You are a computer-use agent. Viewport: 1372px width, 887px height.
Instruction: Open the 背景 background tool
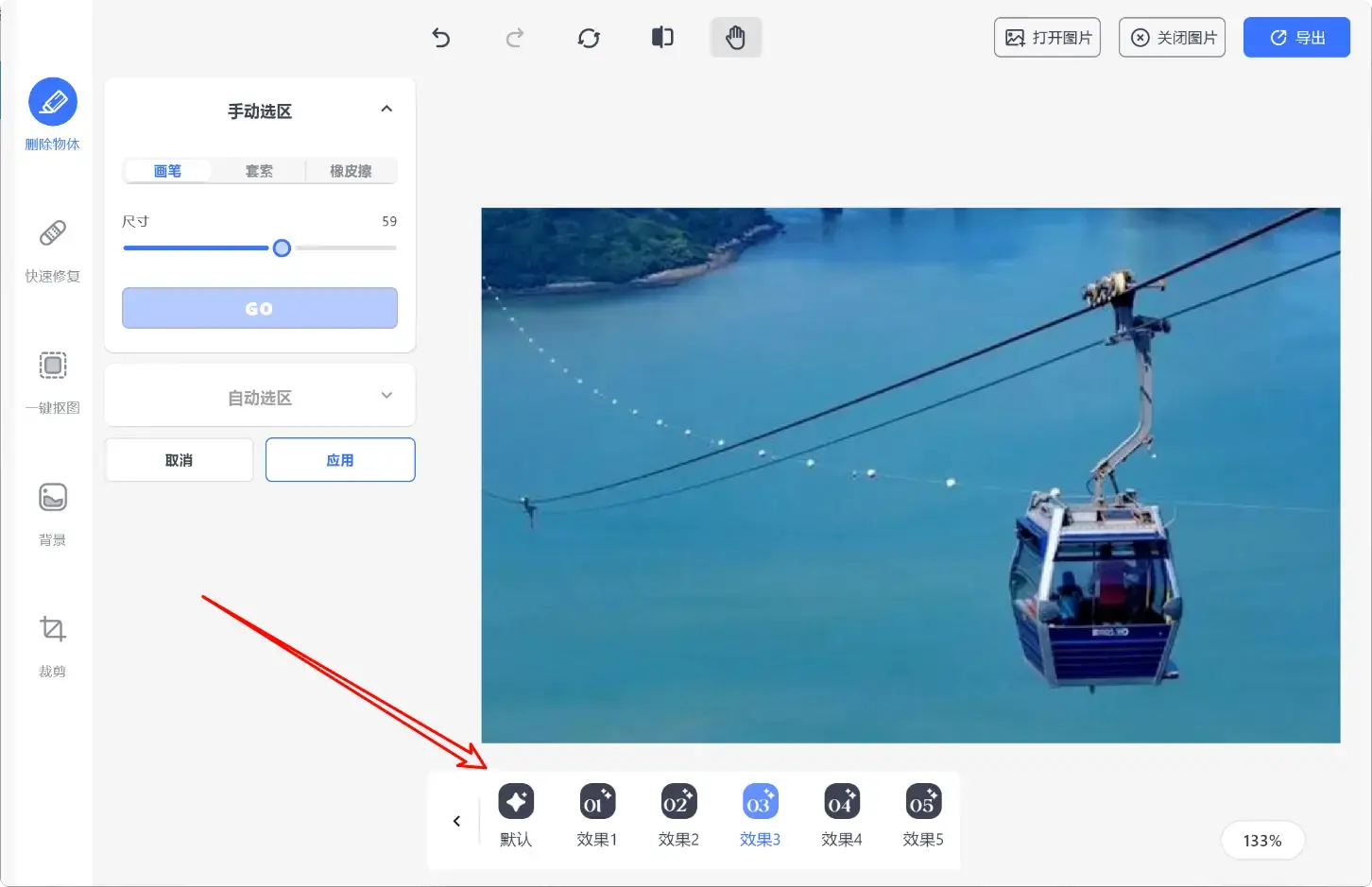(53, 498)
